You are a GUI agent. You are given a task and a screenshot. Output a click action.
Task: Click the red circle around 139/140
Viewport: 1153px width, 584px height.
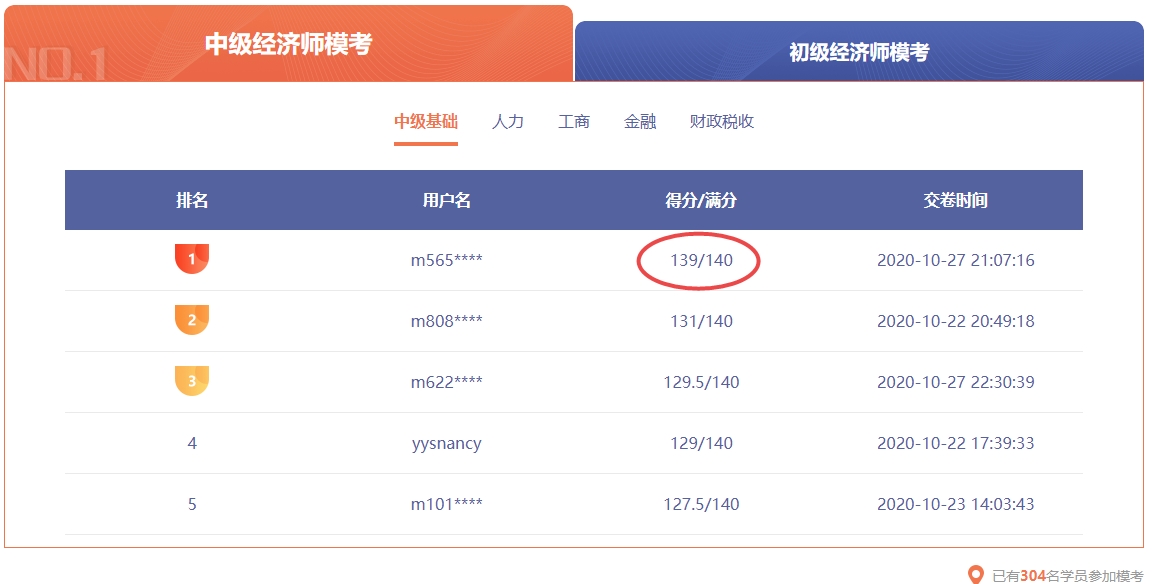[x=698, y=260]
